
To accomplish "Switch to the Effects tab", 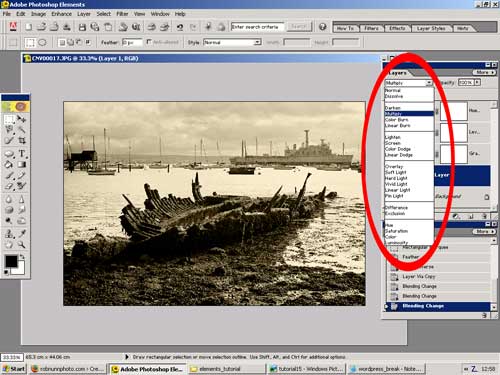I will (x=397, y=28).
